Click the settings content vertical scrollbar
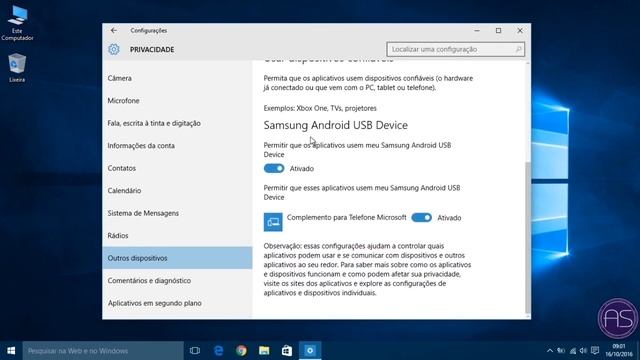 [528, 238]
